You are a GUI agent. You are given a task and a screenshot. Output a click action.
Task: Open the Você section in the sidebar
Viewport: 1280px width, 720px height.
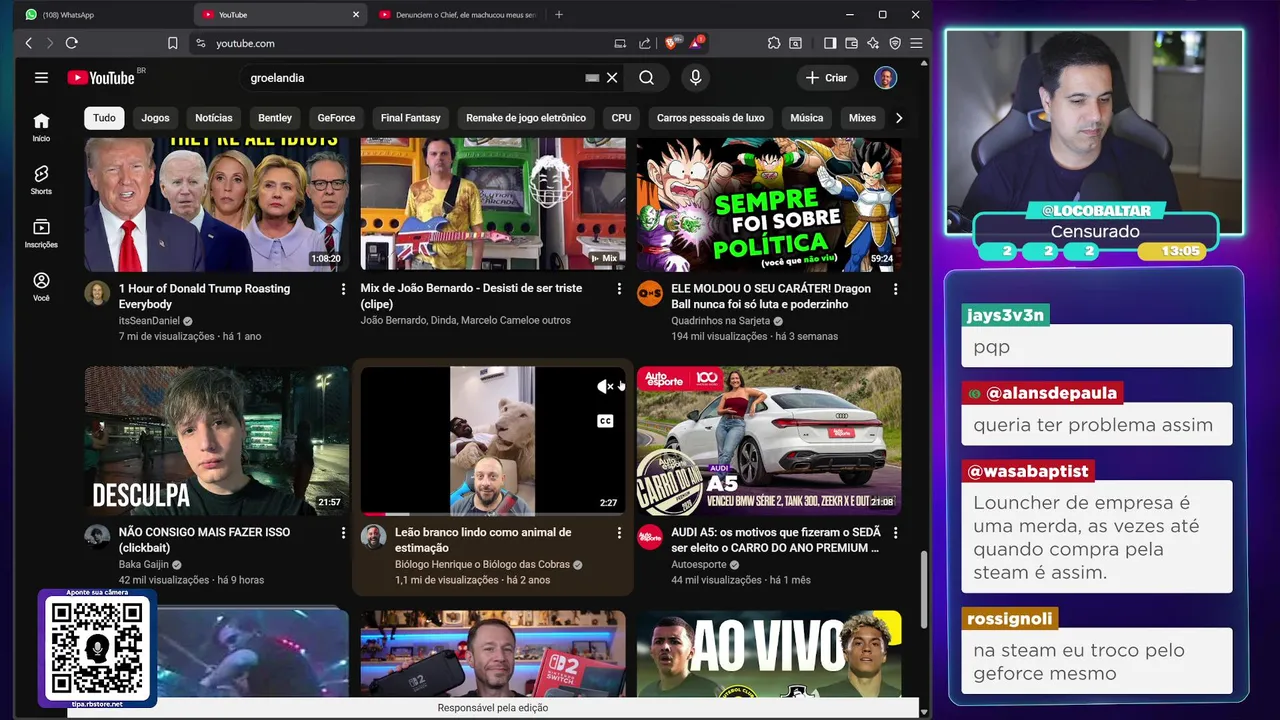coord(41,287)
